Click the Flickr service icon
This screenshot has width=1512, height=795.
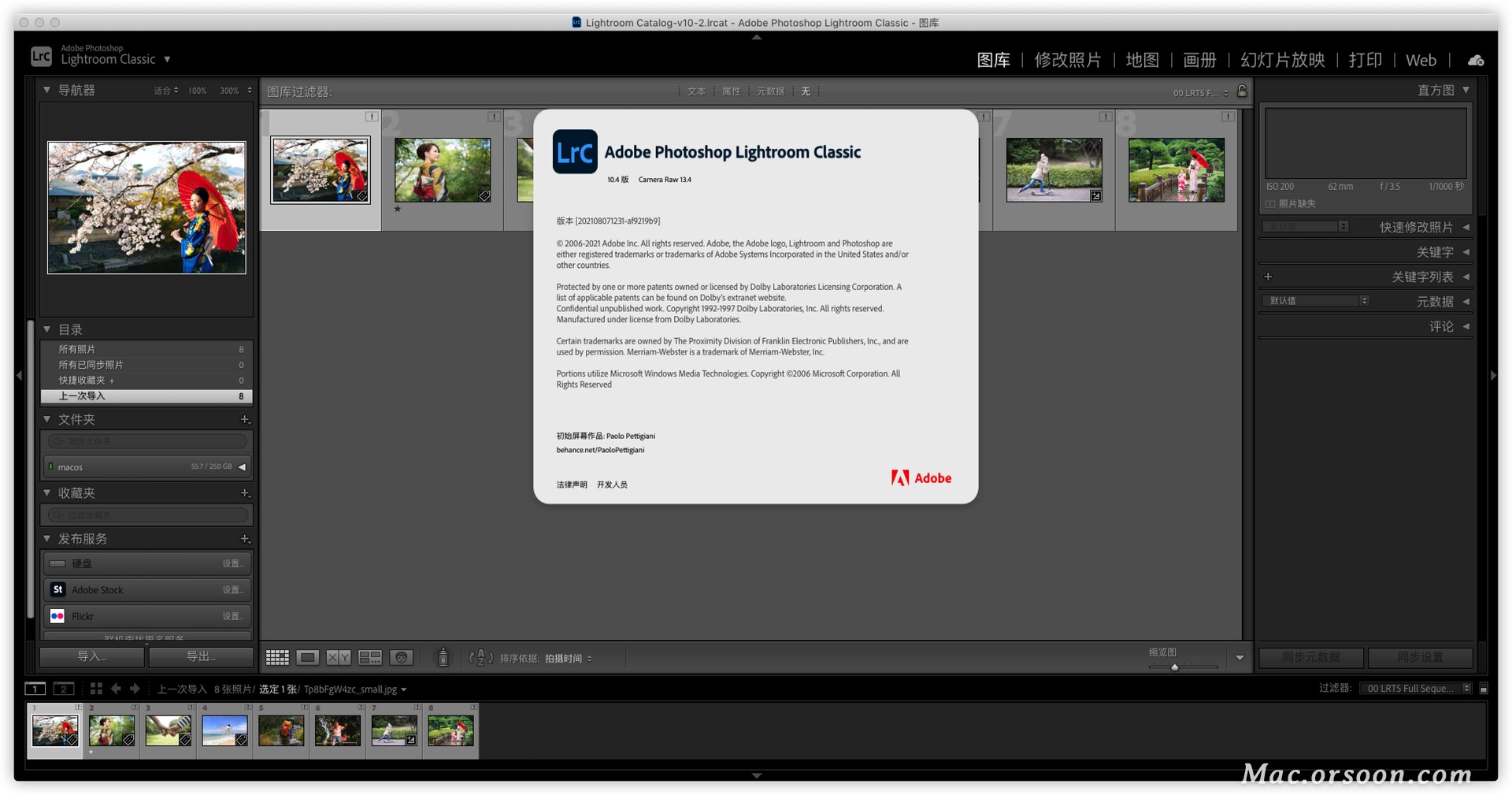point(57,616)
